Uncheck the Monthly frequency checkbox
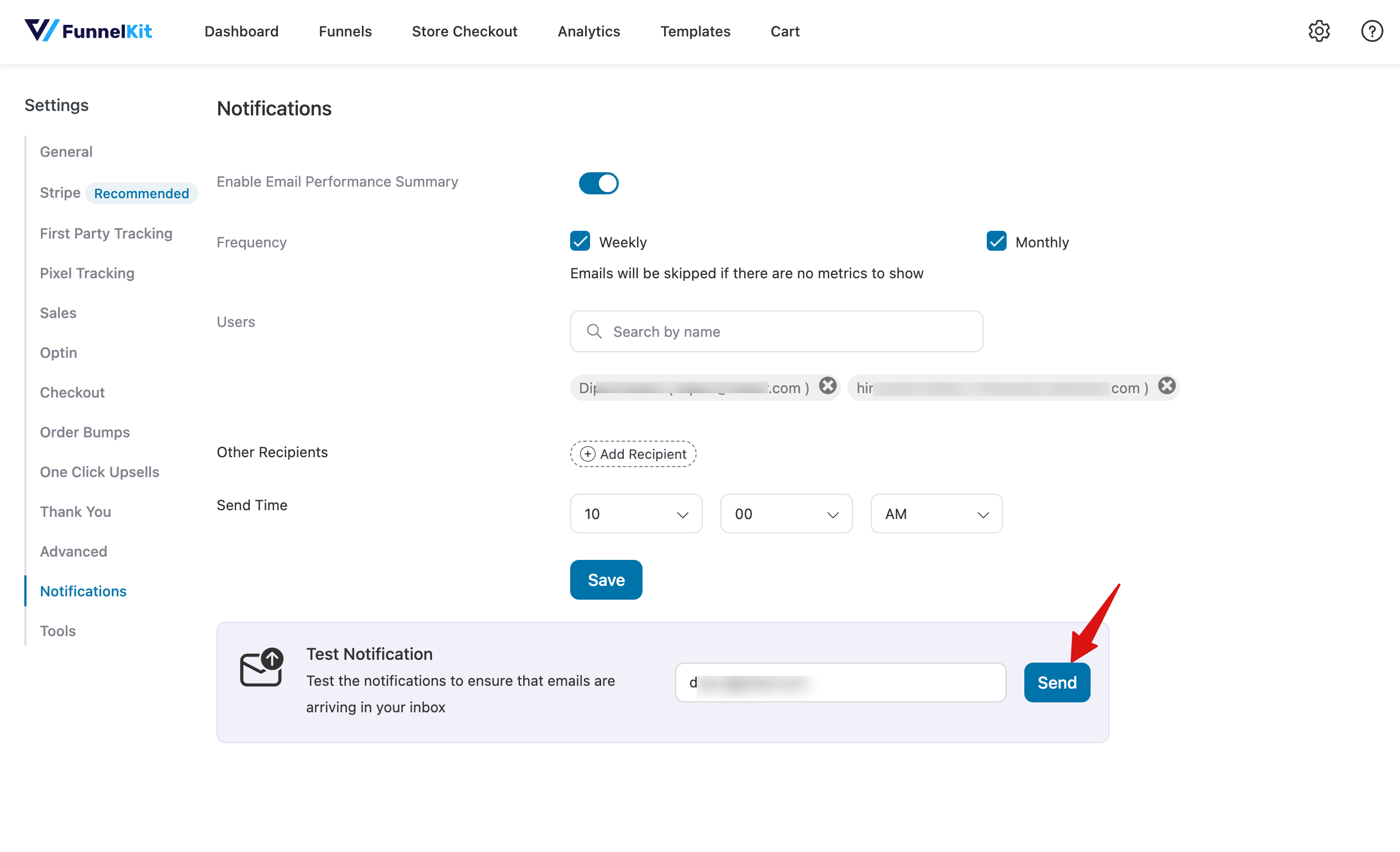Viewport: 1400px width, 852px height. (996, 241)
